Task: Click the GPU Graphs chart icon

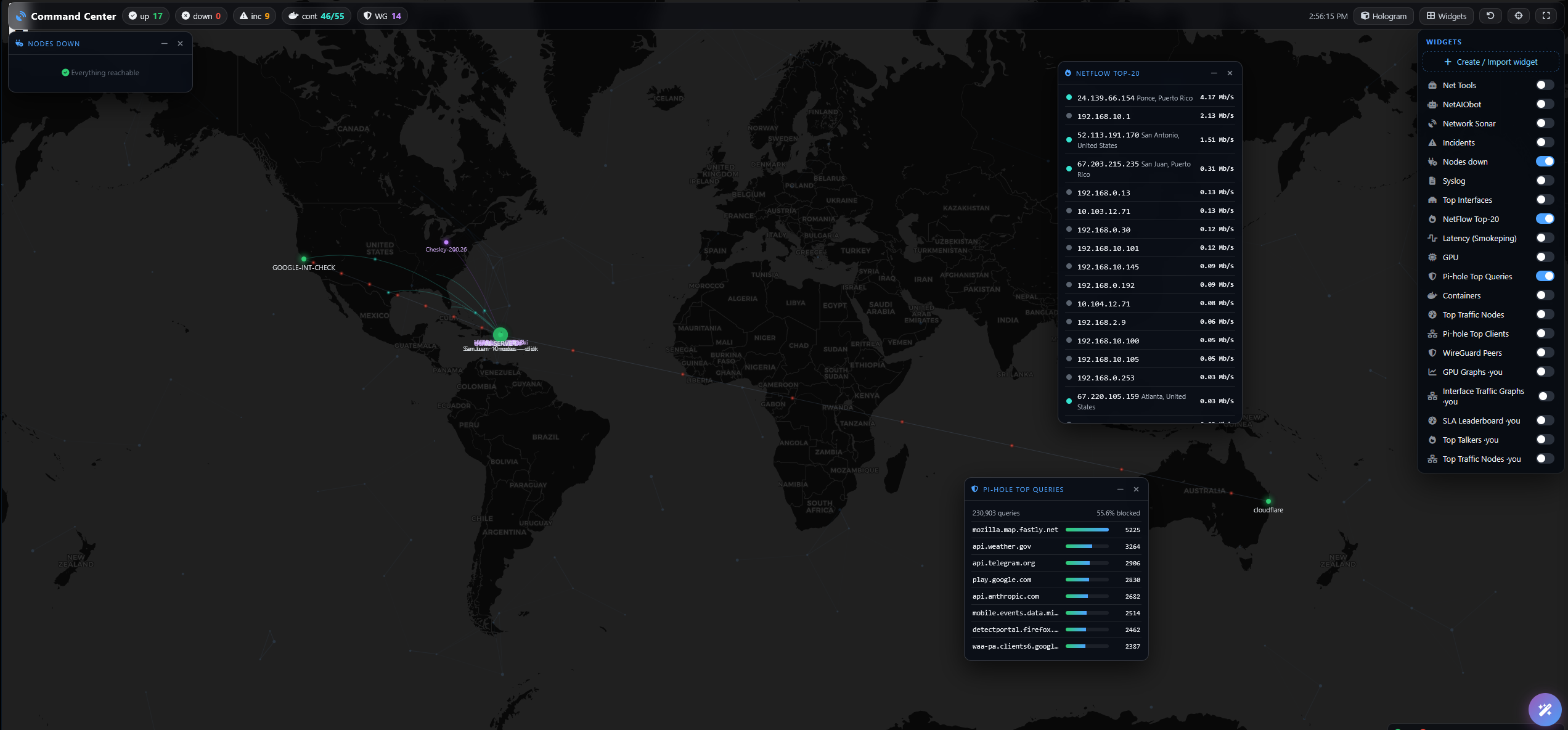Action: (1432, 372)
